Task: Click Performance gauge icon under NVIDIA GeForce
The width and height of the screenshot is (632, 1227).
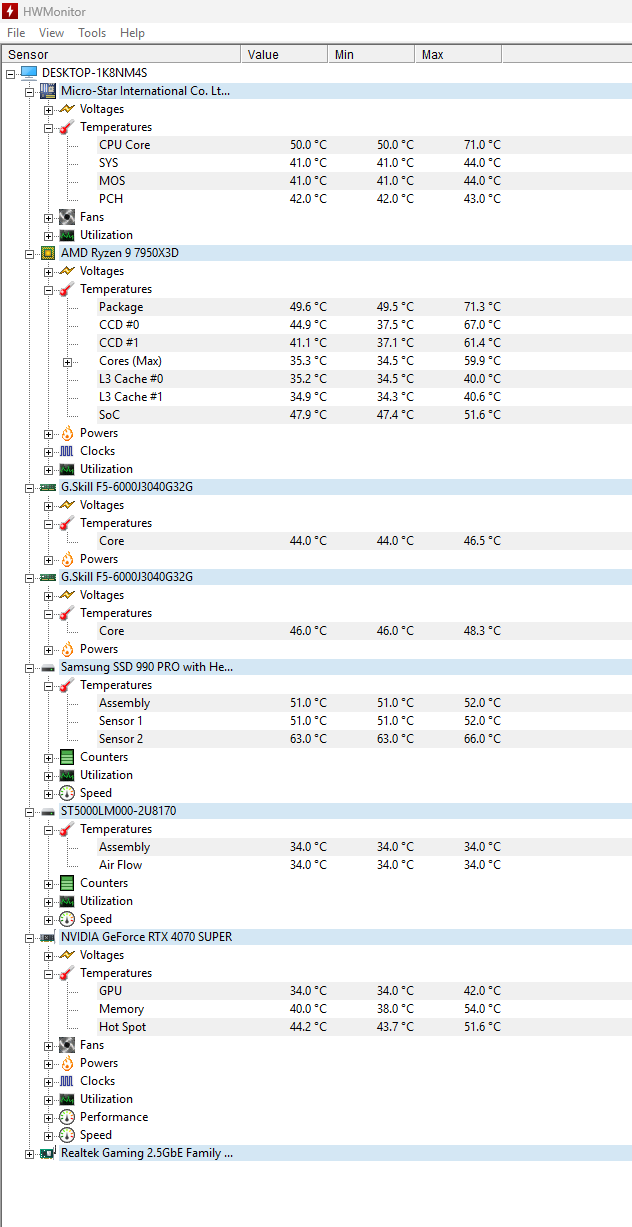Action: pyautogui.click(x=67, y=1117)
